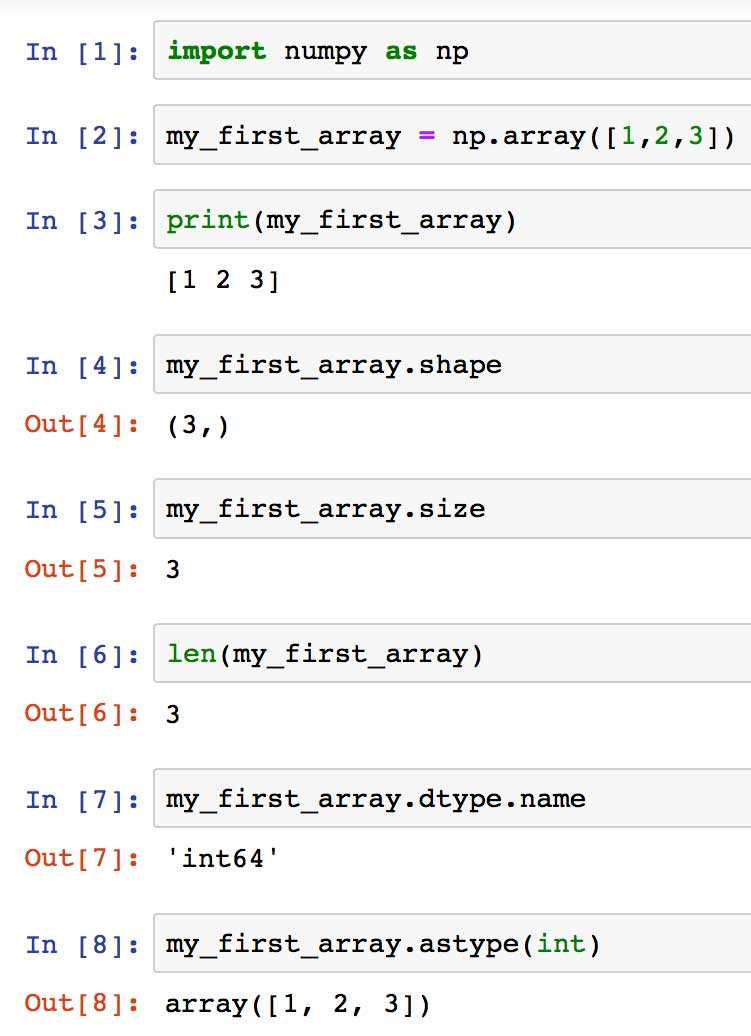The width and height of the screenshot is (751, 1036).
Task: Click the printed output [1 2 3]
Action: (x=222, y=281)
